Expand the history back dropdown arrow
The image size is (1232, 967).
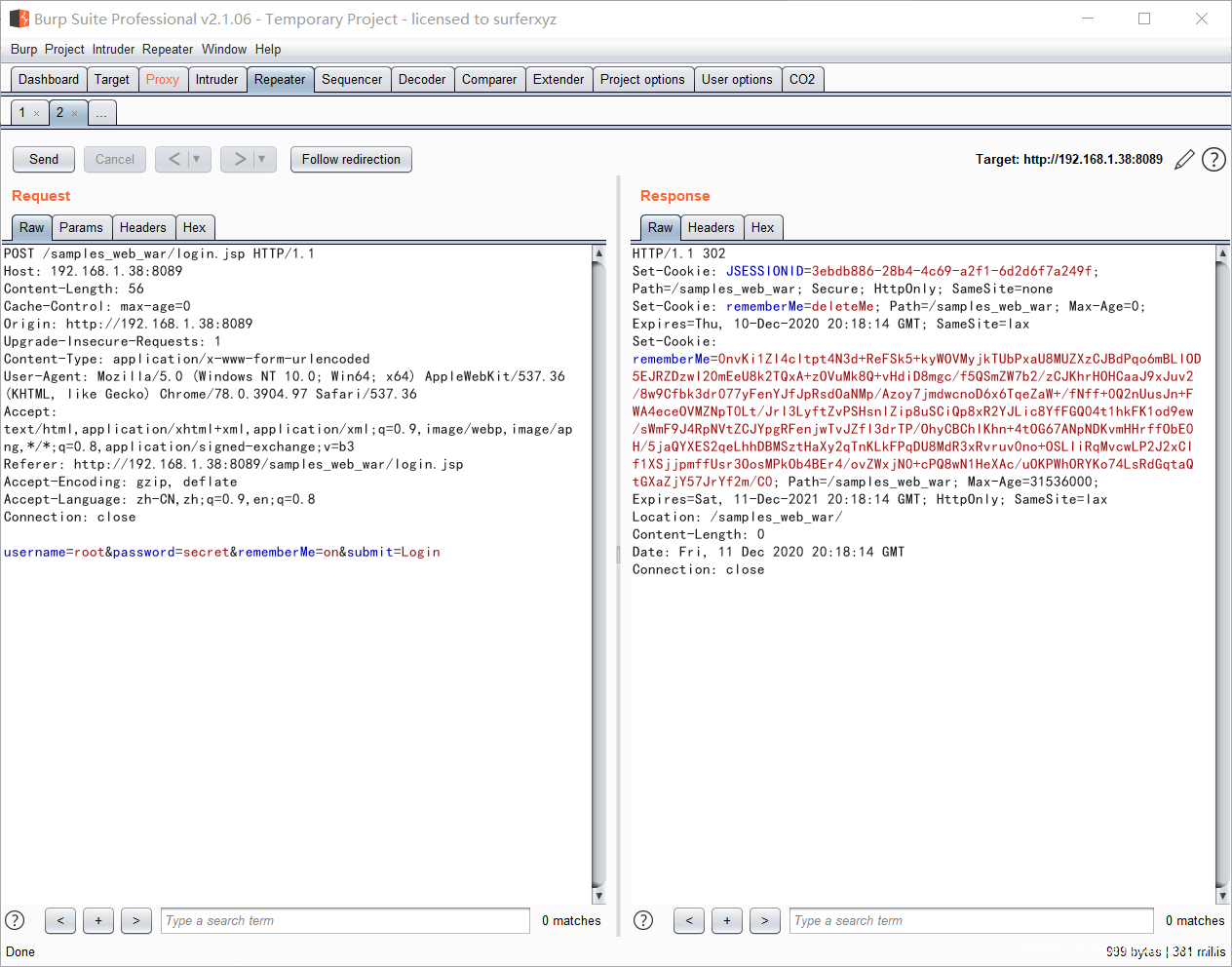pyautogui.click(x=196, y=159)
